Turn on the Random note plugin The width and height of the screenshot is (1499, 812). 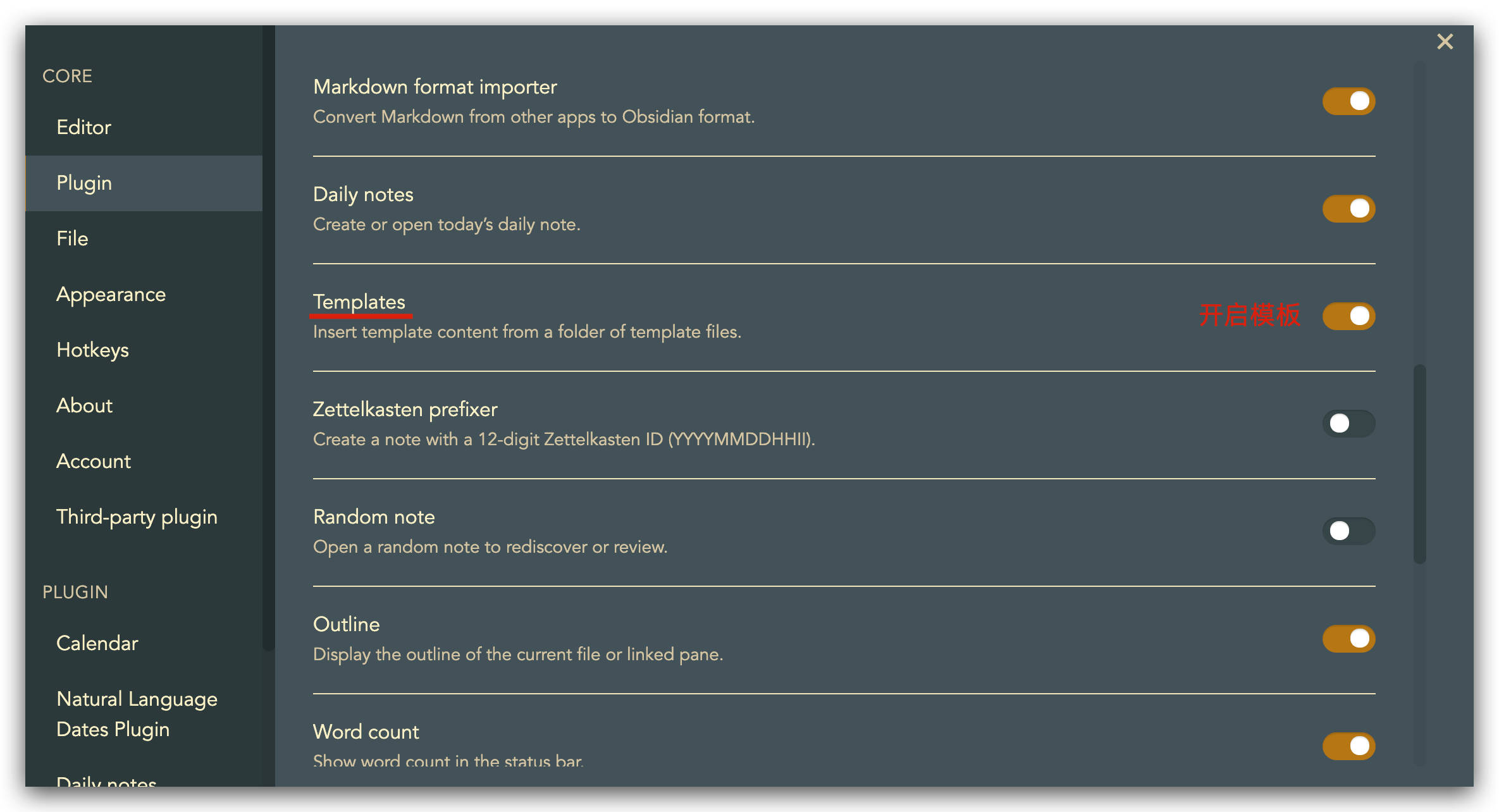pyautogui.click(x=1348, y=531)
